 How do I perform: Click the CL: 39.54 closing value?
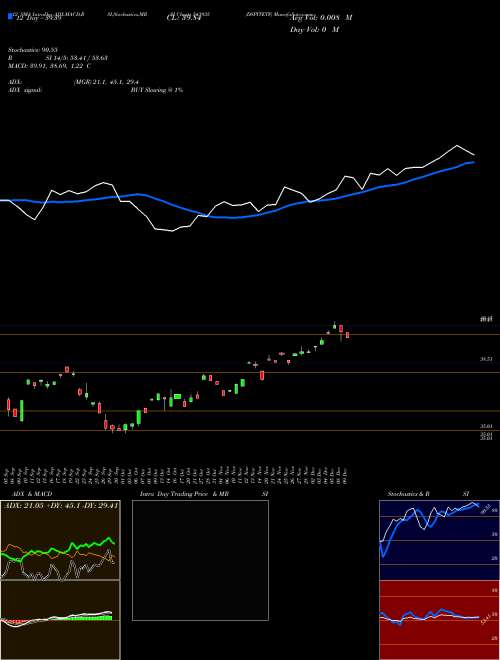tap(184, 18)
